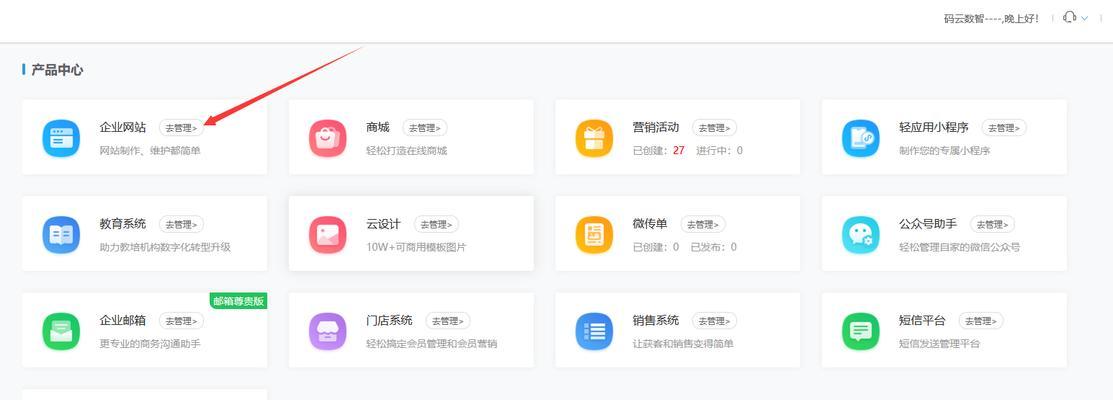Click the 销售系统 list icon
This screenshot has height=400, width=1113.
pyautogui.click(x=594, y=331)
